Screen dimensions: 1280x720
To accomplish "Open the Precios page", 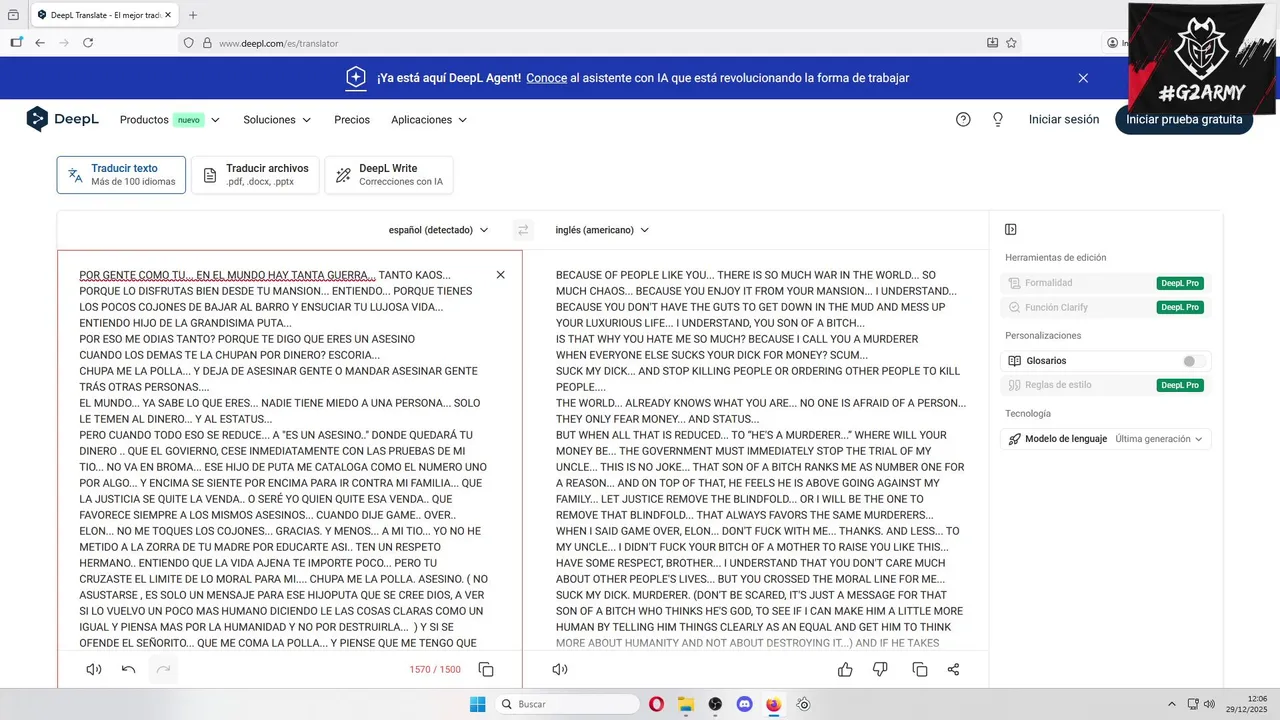I will coord(352,120).
